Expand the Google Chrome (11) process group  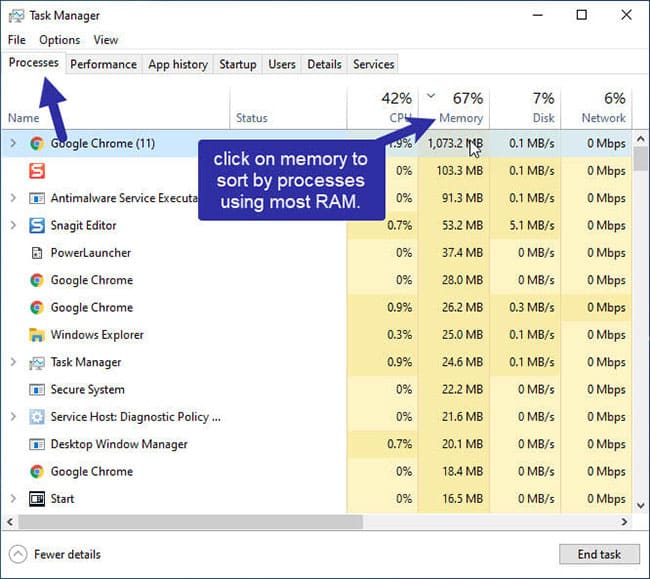tap(13, 144)
